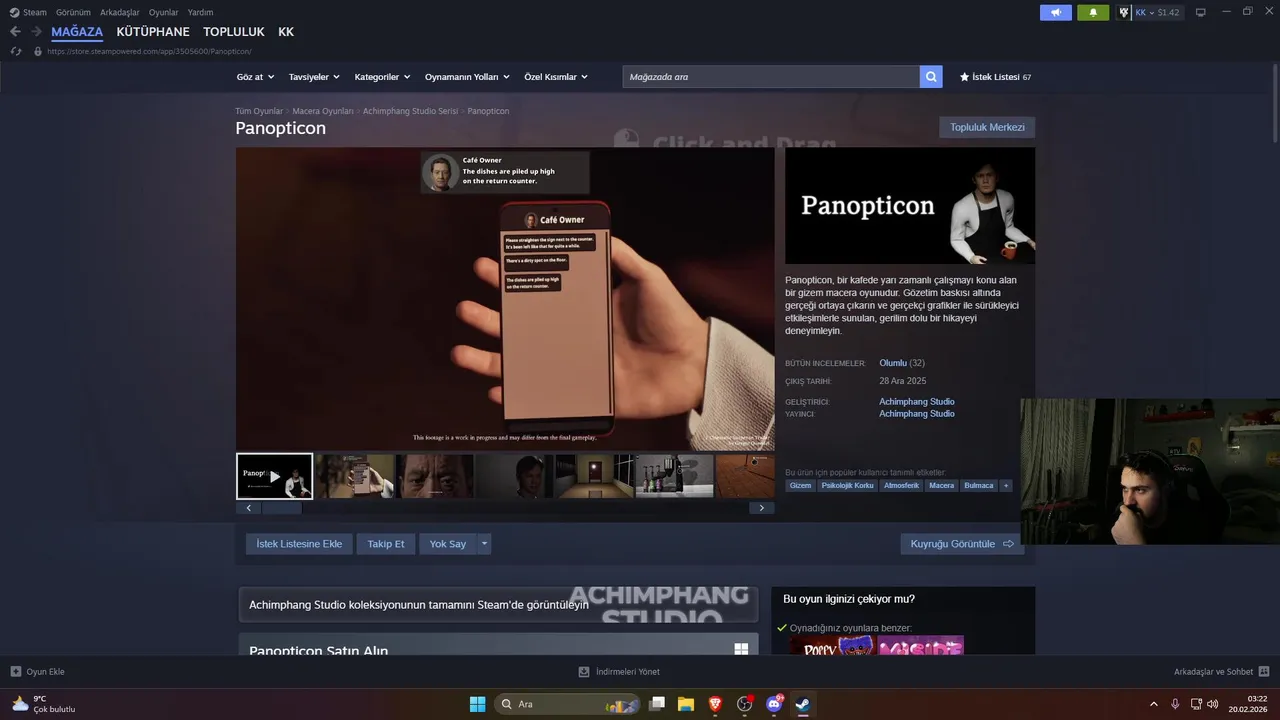Click the Steam taskbar icon
Image resolution: width=1280 pixels, height=720 pixels.
pos(803,704)
